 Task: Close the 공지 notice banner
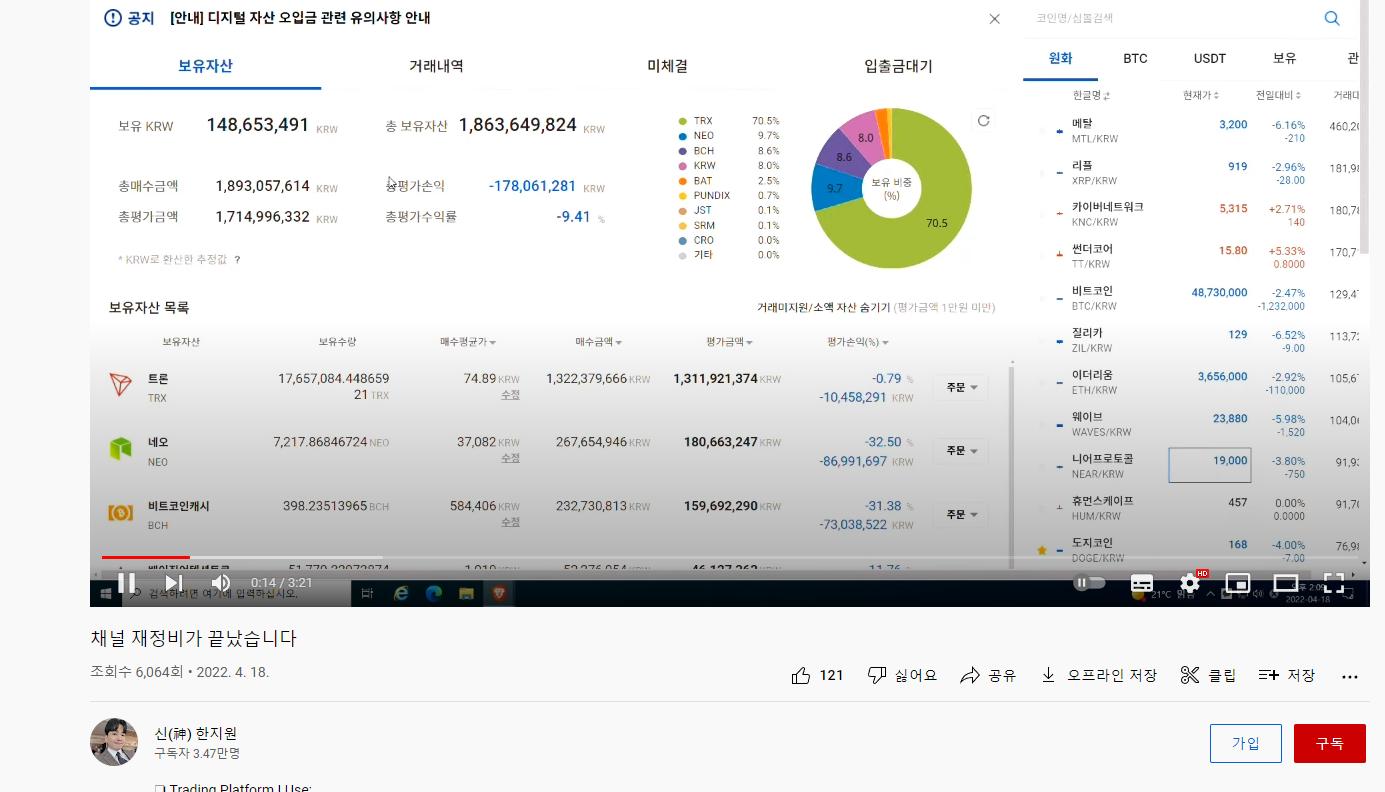coord(994,19)
